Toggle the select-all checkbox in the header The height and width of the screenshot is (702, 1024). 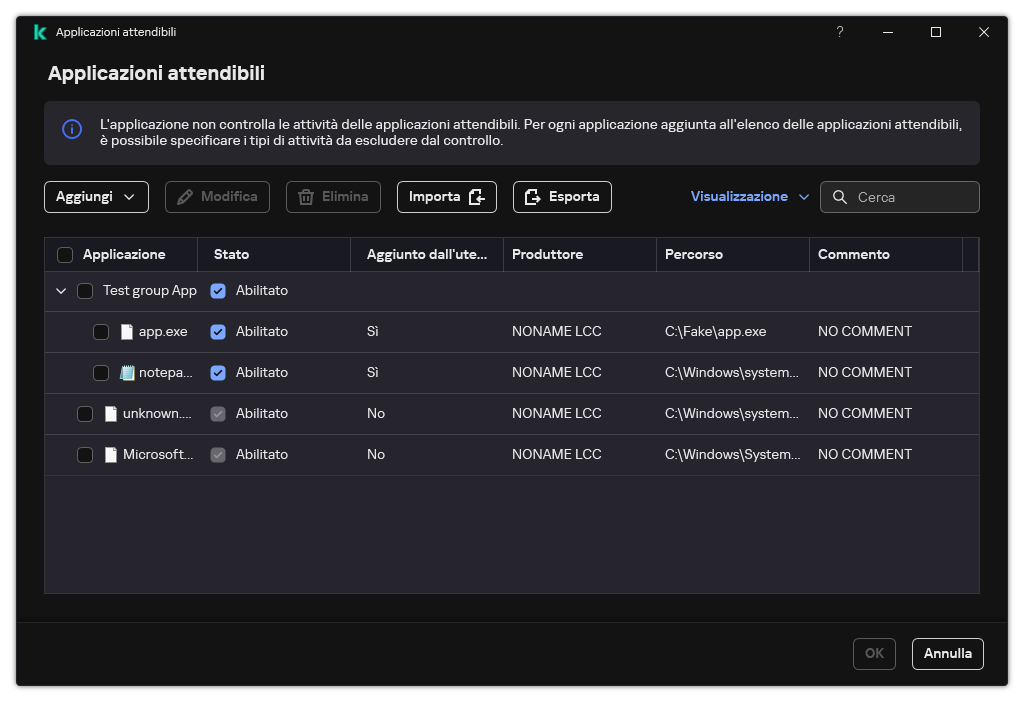65,254
